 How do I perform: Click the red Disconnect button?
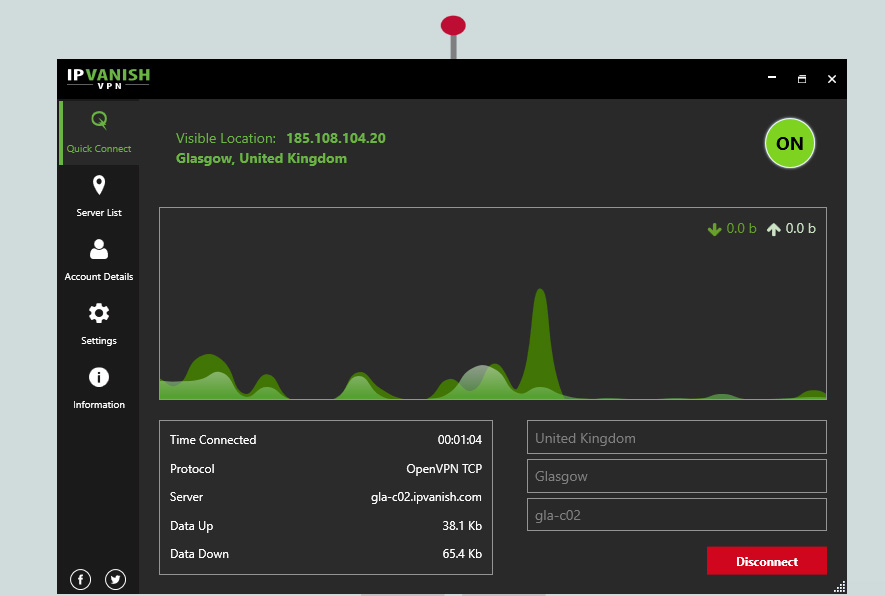point(766,561)
